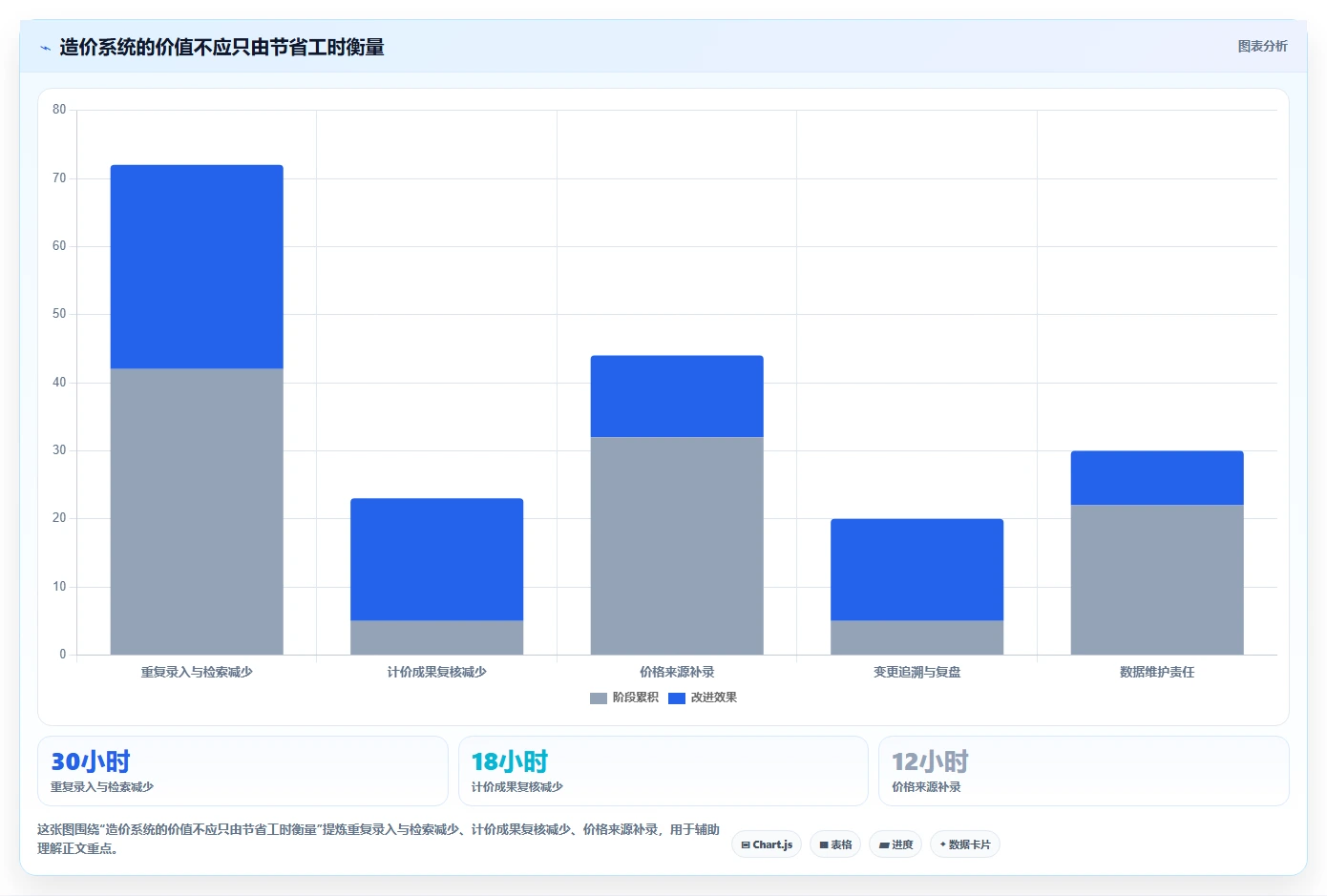Click the description paragraph starting with 这张图围绕
Viewport: 1327px width, 896px height.
pos(378,839)
